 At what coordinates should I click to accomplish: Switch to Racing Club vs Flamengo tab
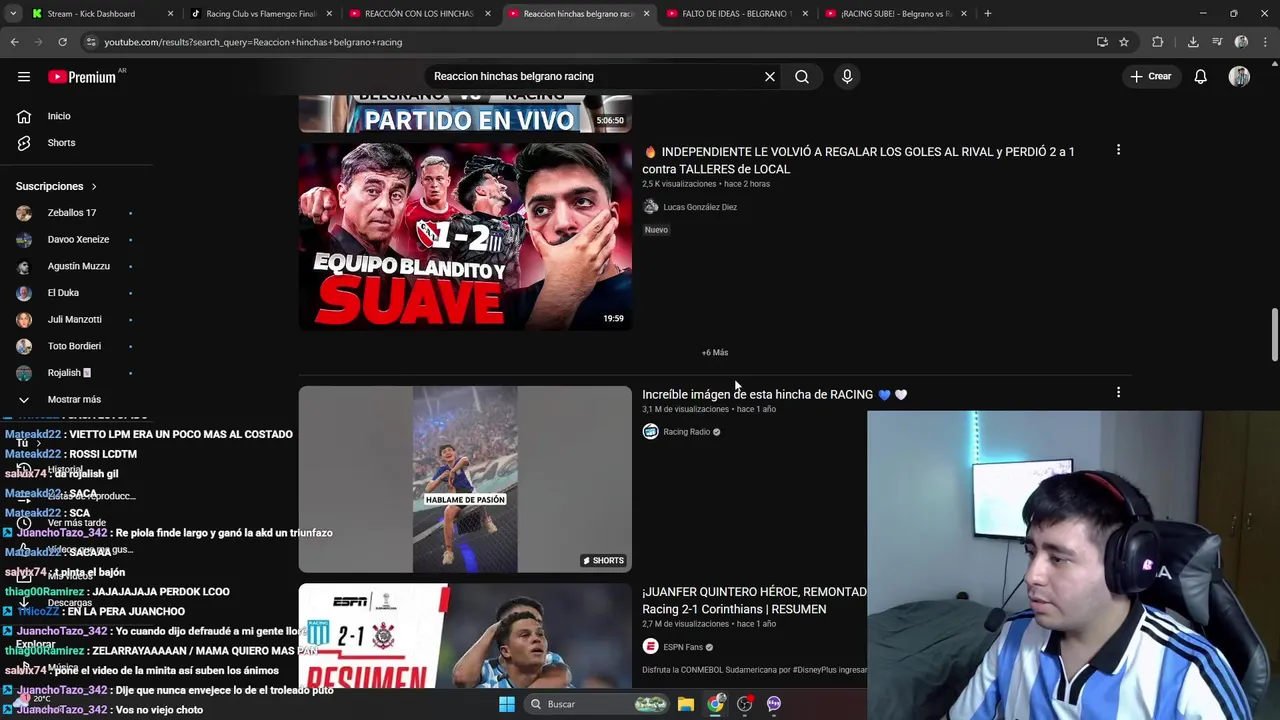260,14
